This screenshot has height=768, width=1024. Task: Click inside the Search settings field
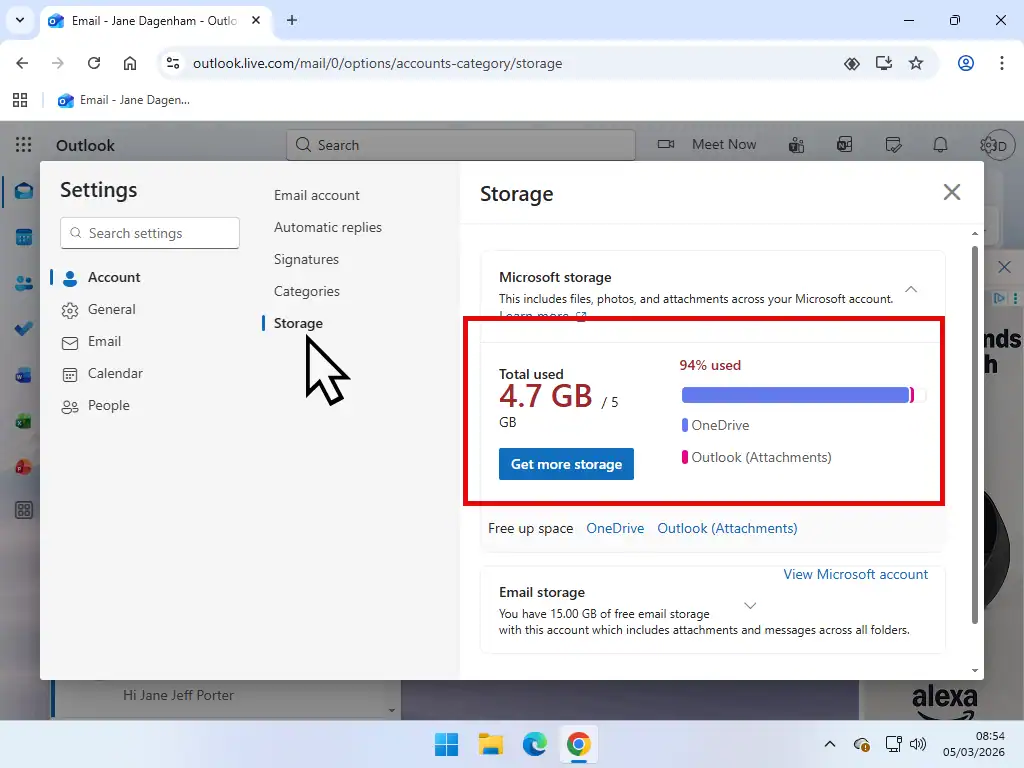149,233
